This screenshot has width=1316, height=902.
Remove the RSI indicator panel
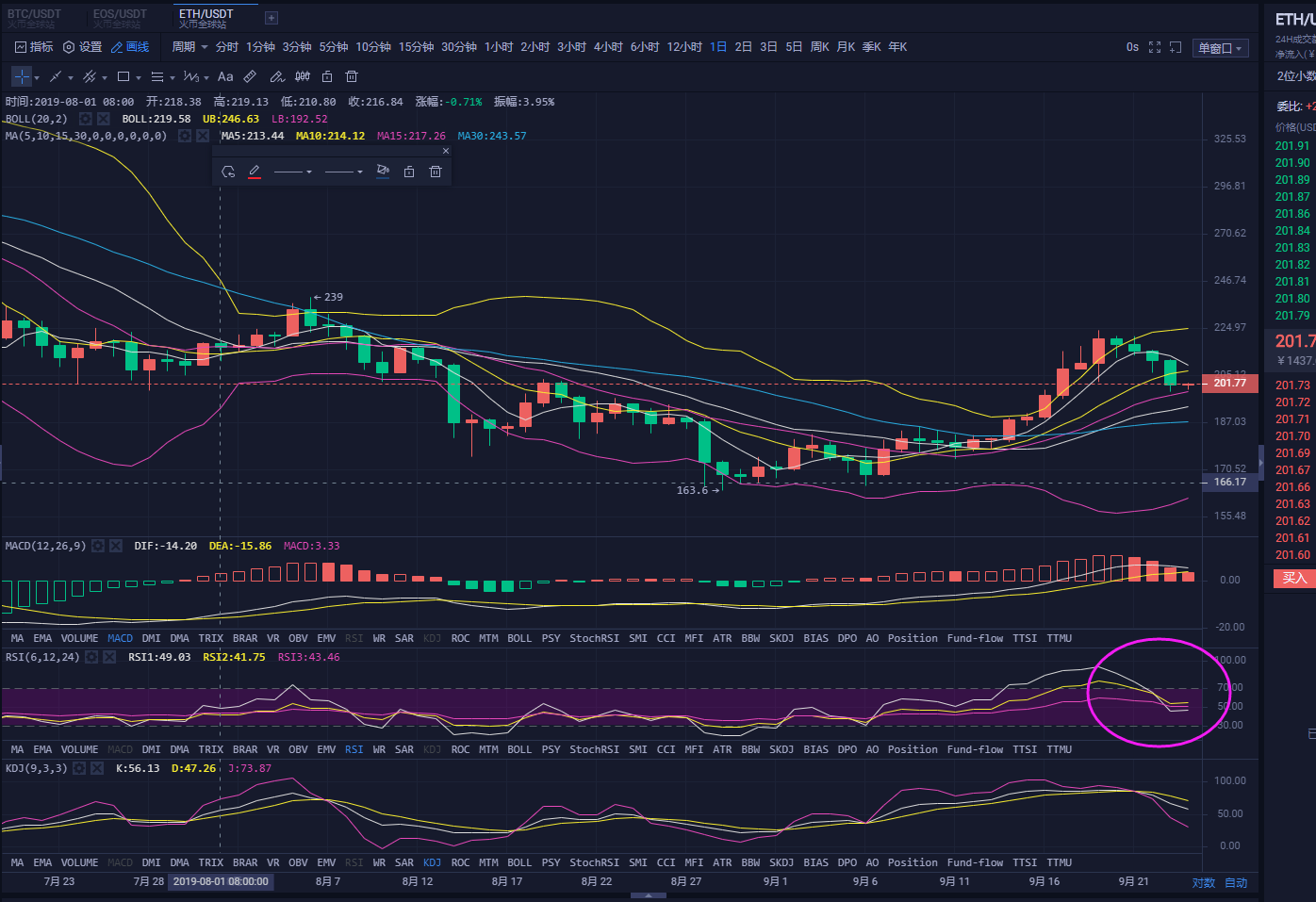[x=109, y=657]
